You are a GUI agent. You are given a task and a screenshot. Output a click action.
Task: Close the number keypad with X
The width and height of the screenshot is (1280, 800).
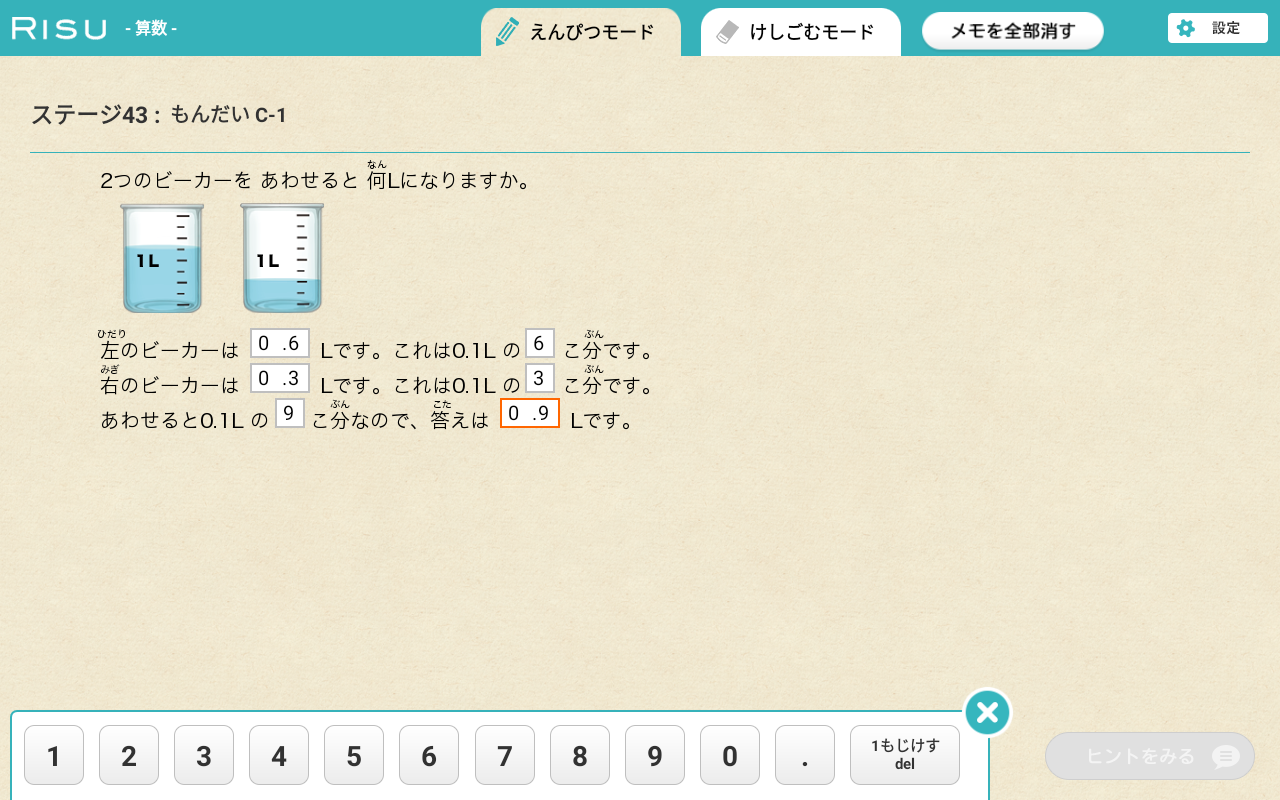tap(987, 713)
